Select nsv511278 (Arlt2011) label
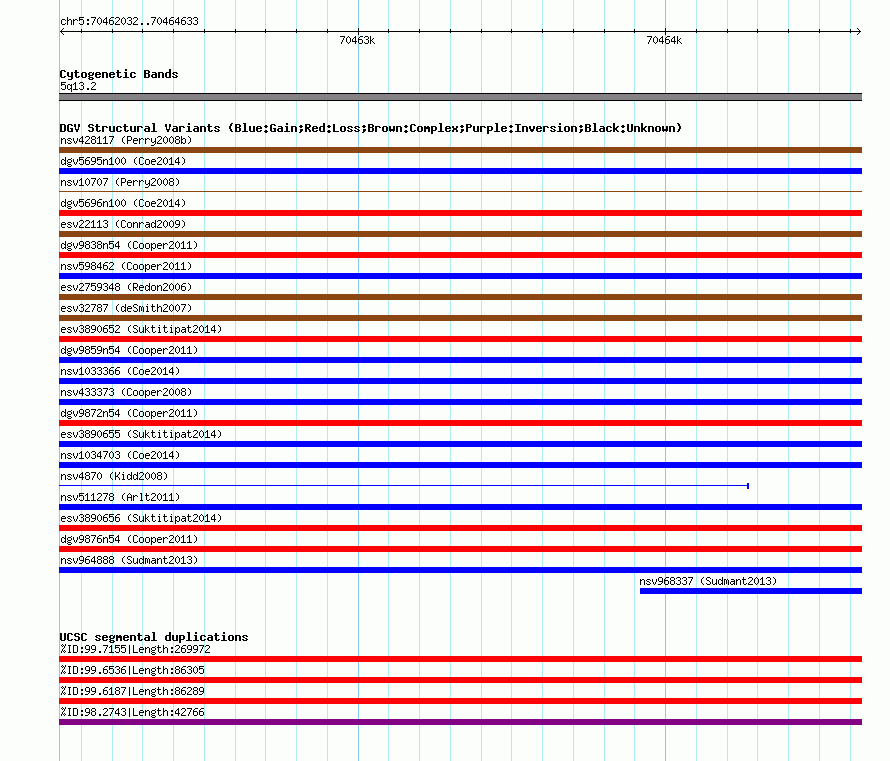Screen dimensions: 890x761 coord(120,497)
